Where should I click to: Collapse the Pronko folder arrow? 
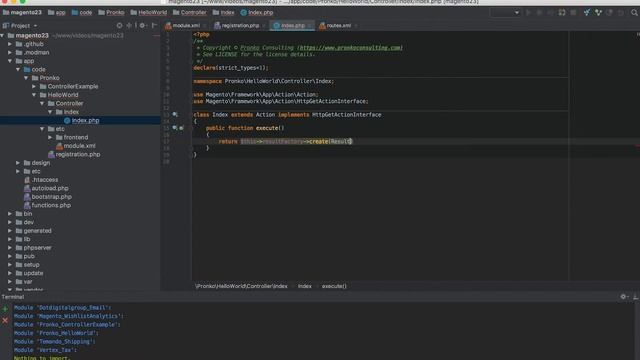(27, 78)
